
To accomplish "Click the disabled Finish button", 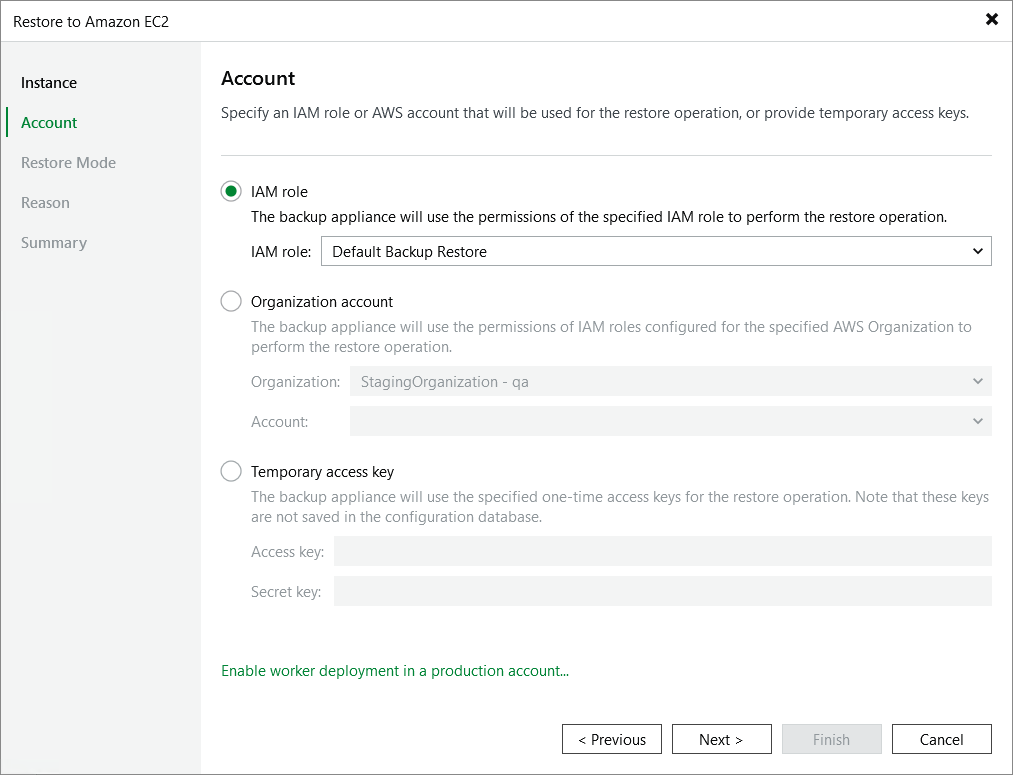I will tap(831, 739).
